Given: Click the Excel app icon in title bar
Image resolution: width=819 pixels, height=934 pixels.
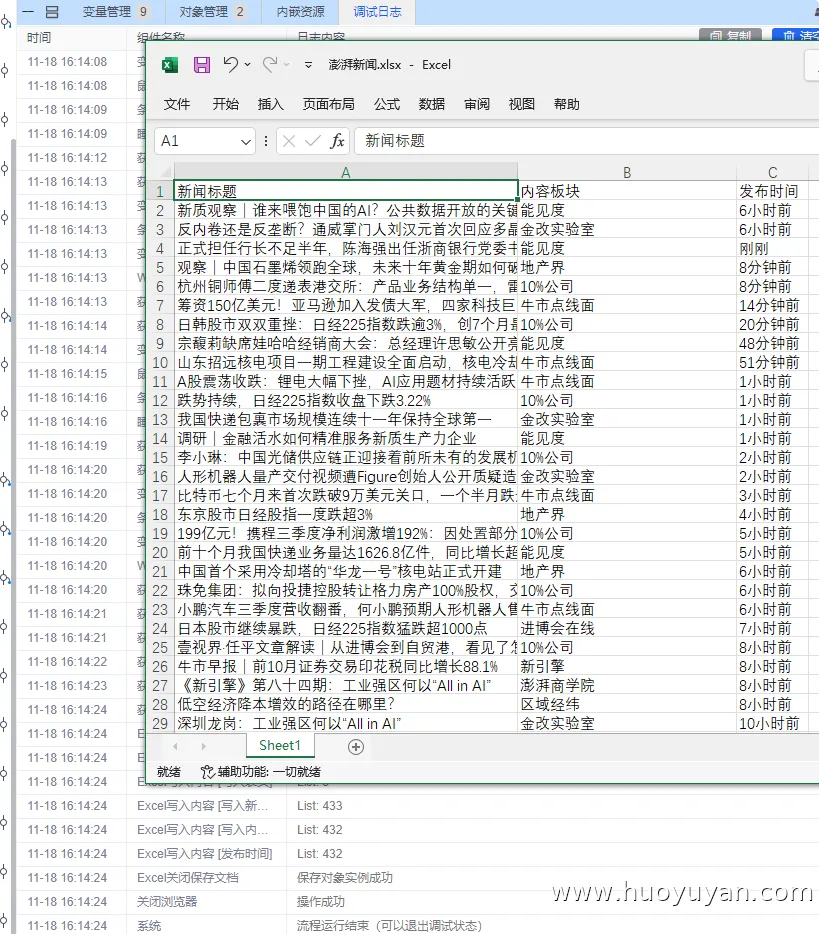Looking at the screenshot, I should (x=169, y=65).
